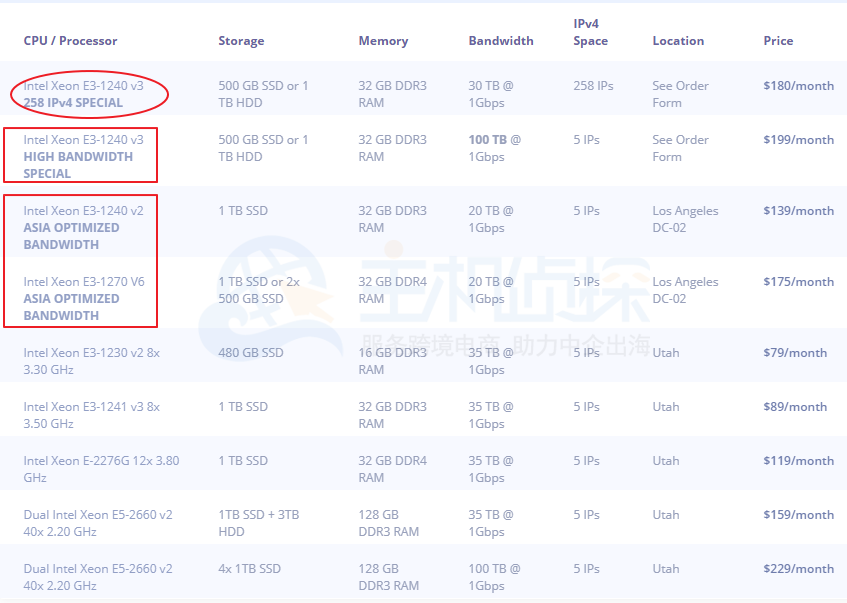Click 100 TB @ 1Gbps in the $229 row
The width and height of the screenshot is (847, 603).
tap(494, 577)
